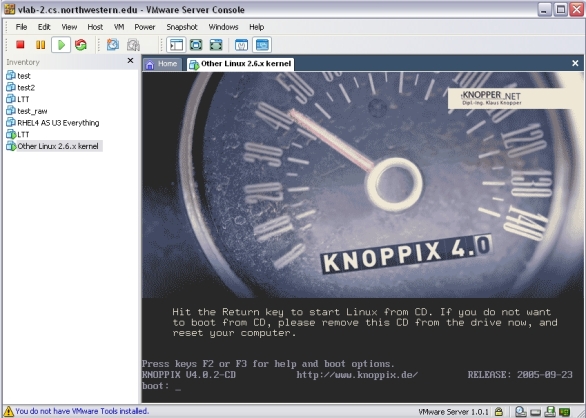Image resolution: width=586 pixels, height=418 pixels.
Task: Click the Quick Switch mode toolbar icon
Action: pos(216,45)
